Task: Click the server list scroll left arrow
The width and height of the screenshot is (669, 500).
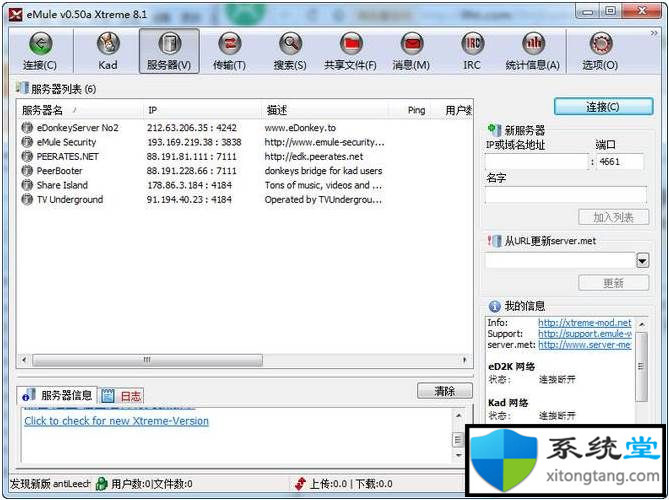Action: (x=24, y=360)
